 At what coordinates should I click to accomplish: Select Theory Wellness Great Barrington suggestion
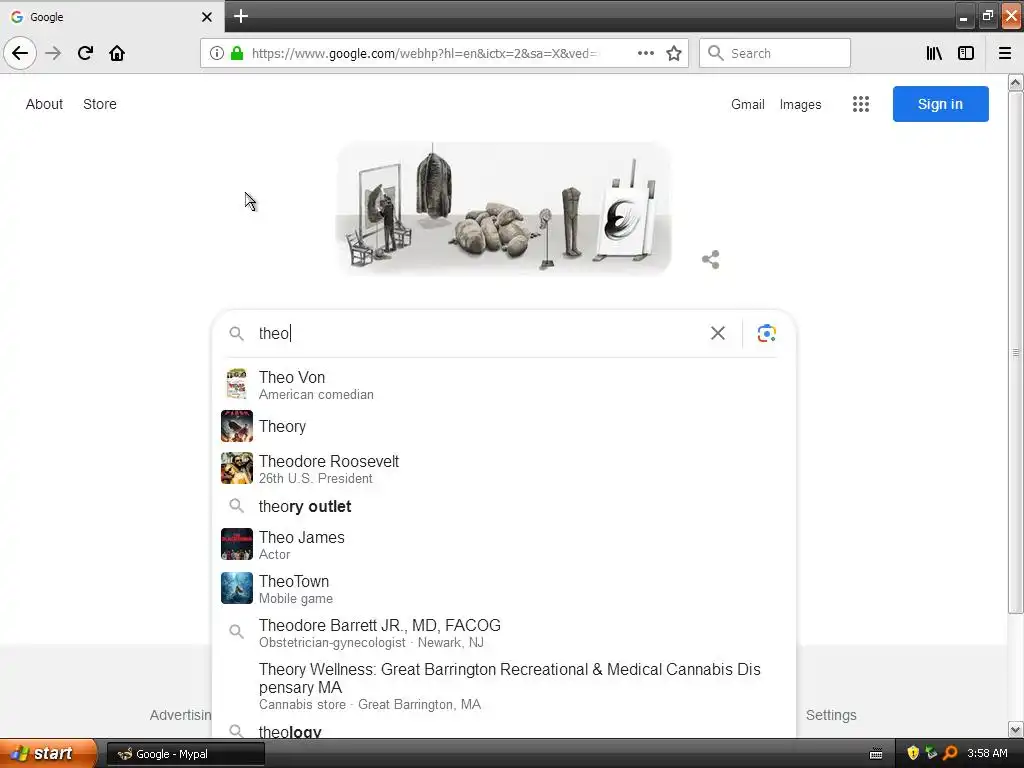point(504,686)
